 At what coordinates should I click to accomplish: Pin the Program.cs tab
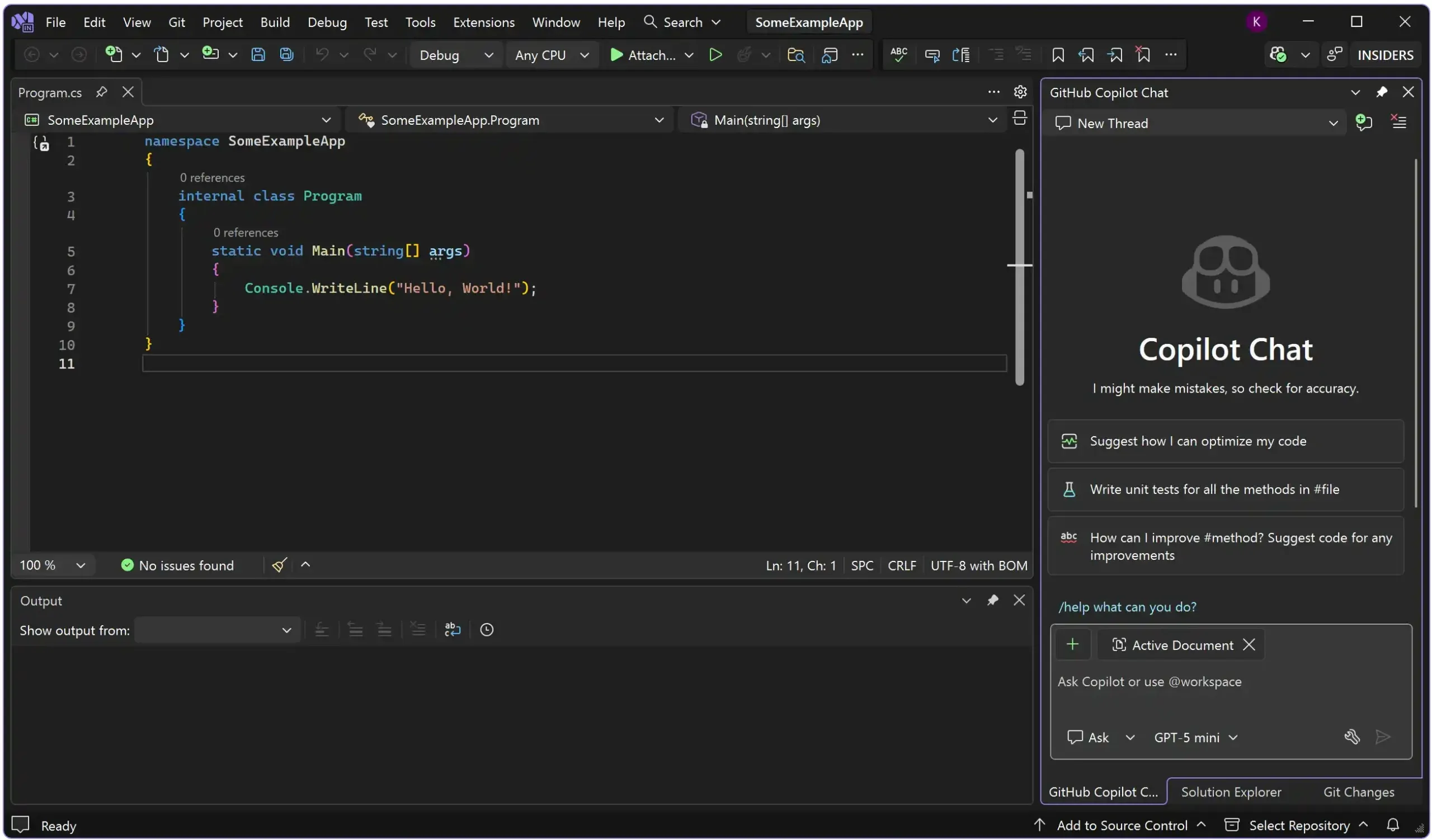[102, 92]
